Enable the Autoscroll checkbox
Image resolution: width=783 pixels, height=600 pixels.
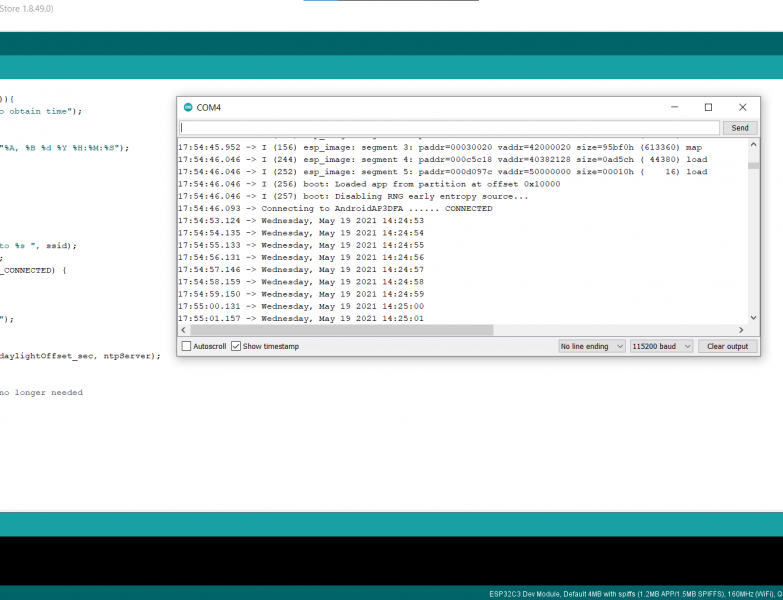pyautogui.click(x=187, y=346)
